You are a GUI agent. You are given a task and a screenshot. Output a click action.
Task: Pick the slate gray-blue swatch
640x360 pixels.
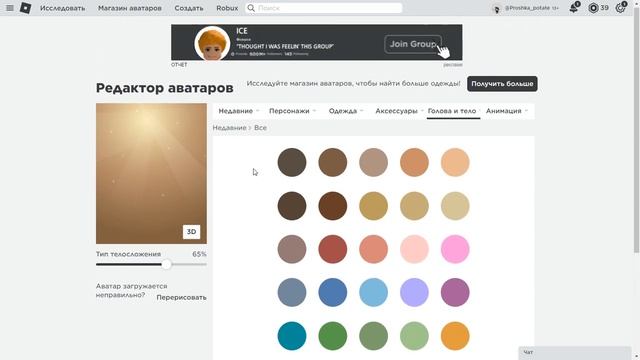tap(292, 292)
